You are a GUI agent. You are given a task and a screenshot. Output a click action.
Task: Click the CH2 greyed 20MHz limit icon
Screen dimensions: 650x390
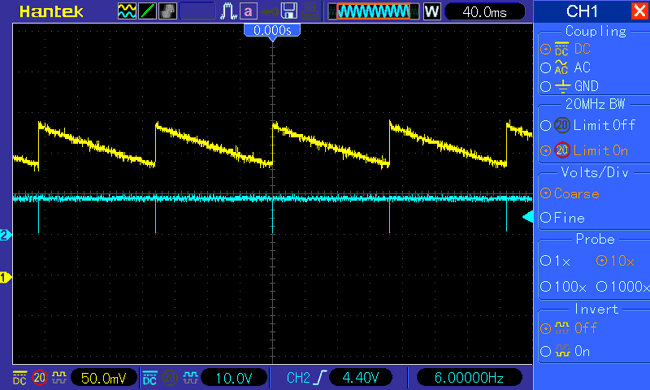click(170, 378)
